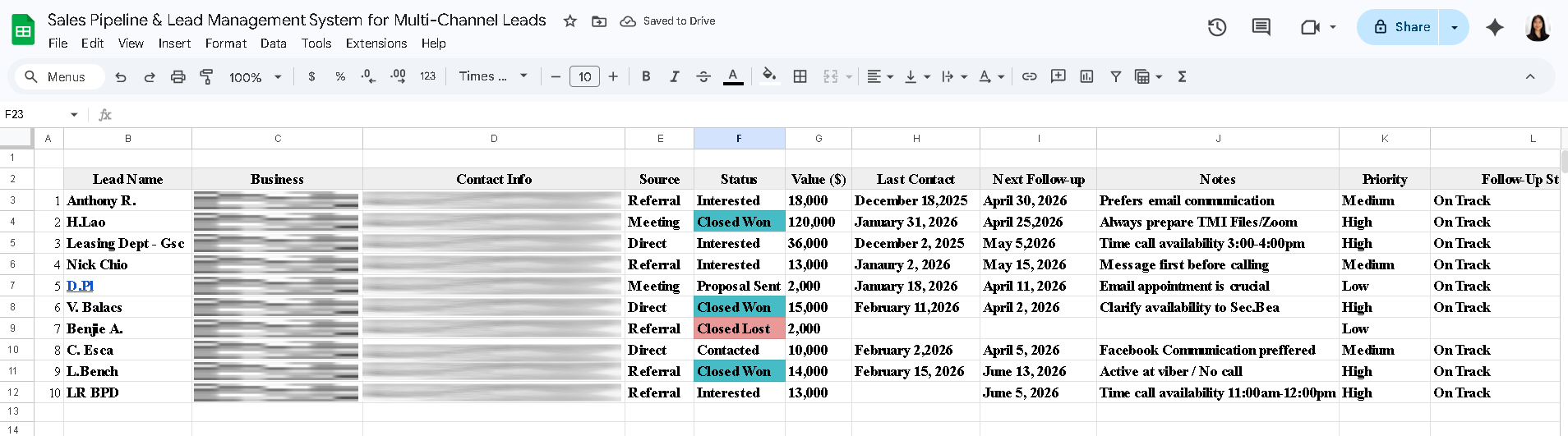
Task: Open the Insert menu
Action: (174, 44)
